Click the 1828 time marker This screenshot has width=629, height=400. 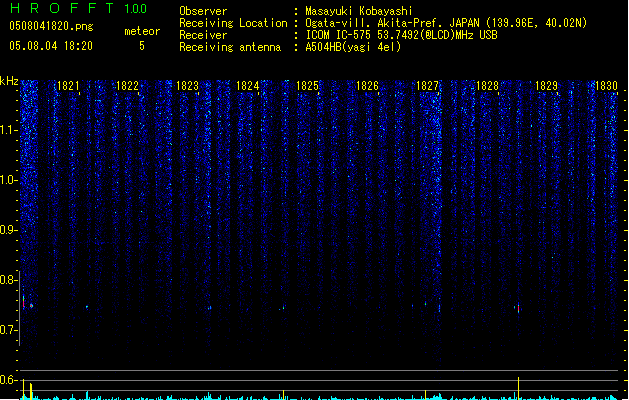point(487,86)
